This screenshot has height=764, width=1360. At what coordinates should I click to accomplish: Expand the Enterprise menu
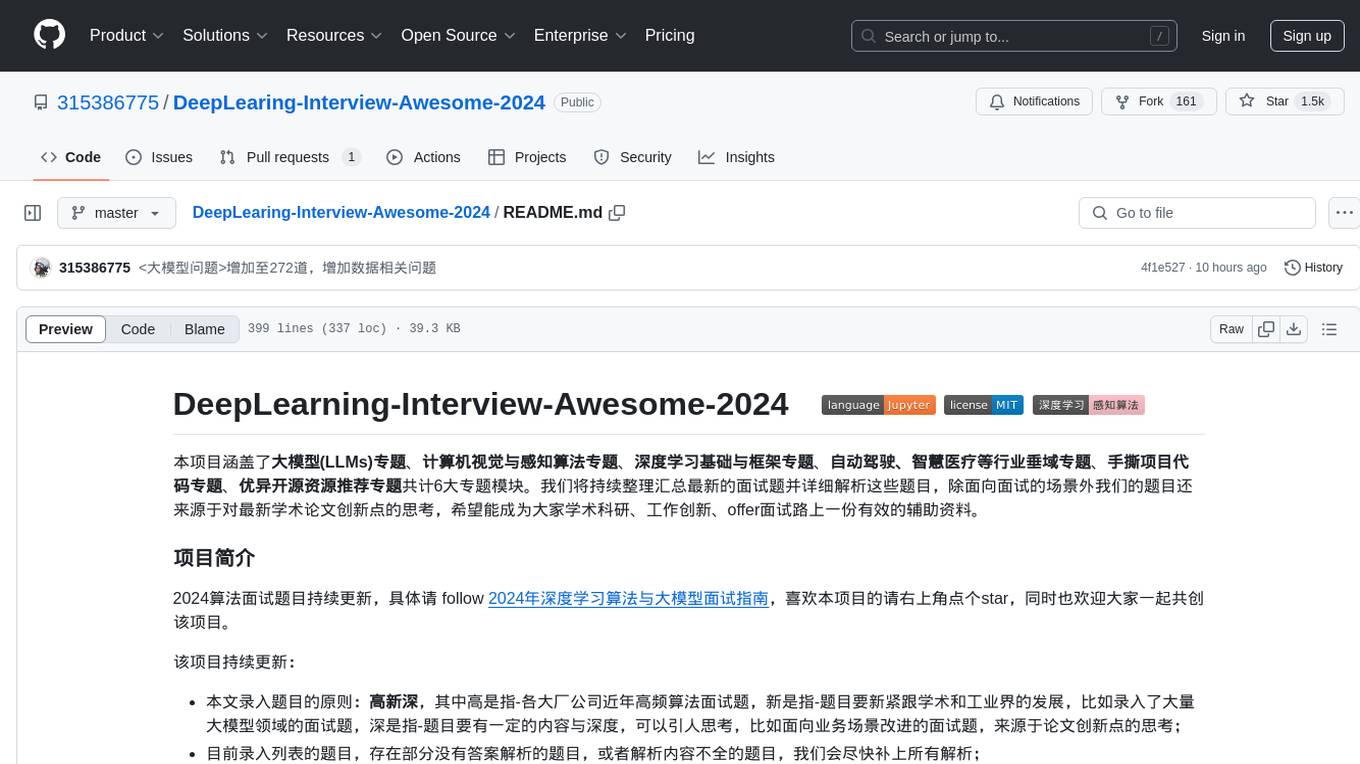(x=582, y=35)
